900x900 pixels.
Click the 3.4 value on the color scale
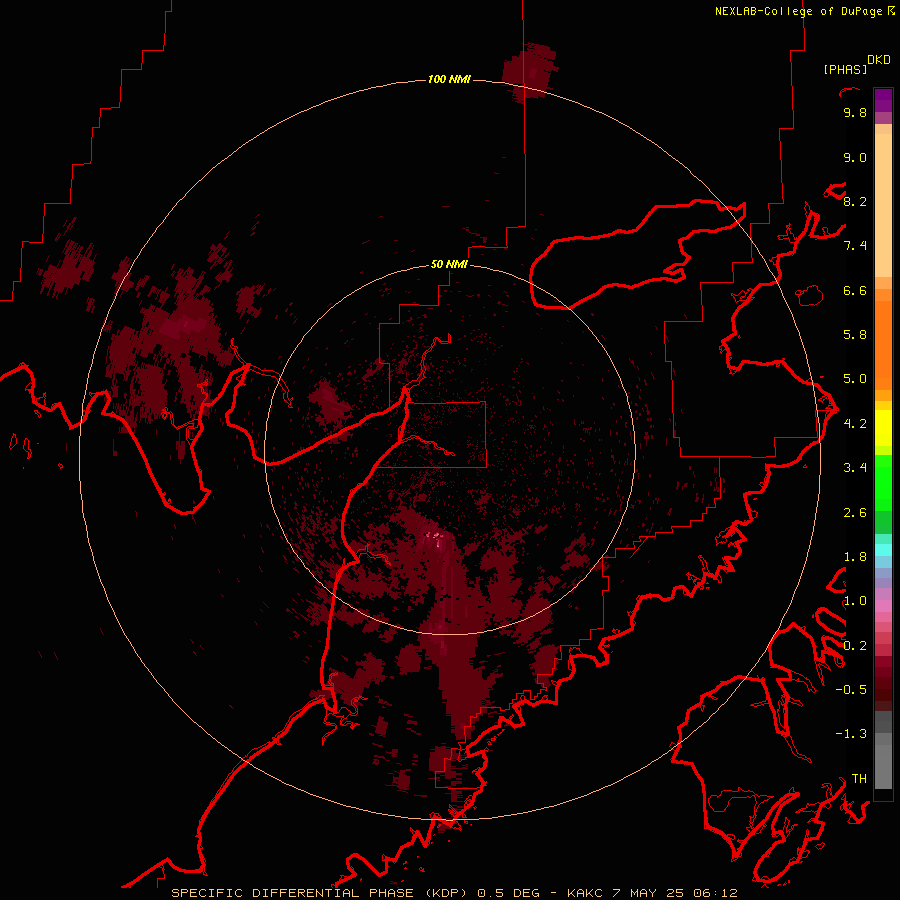[855, 468]
